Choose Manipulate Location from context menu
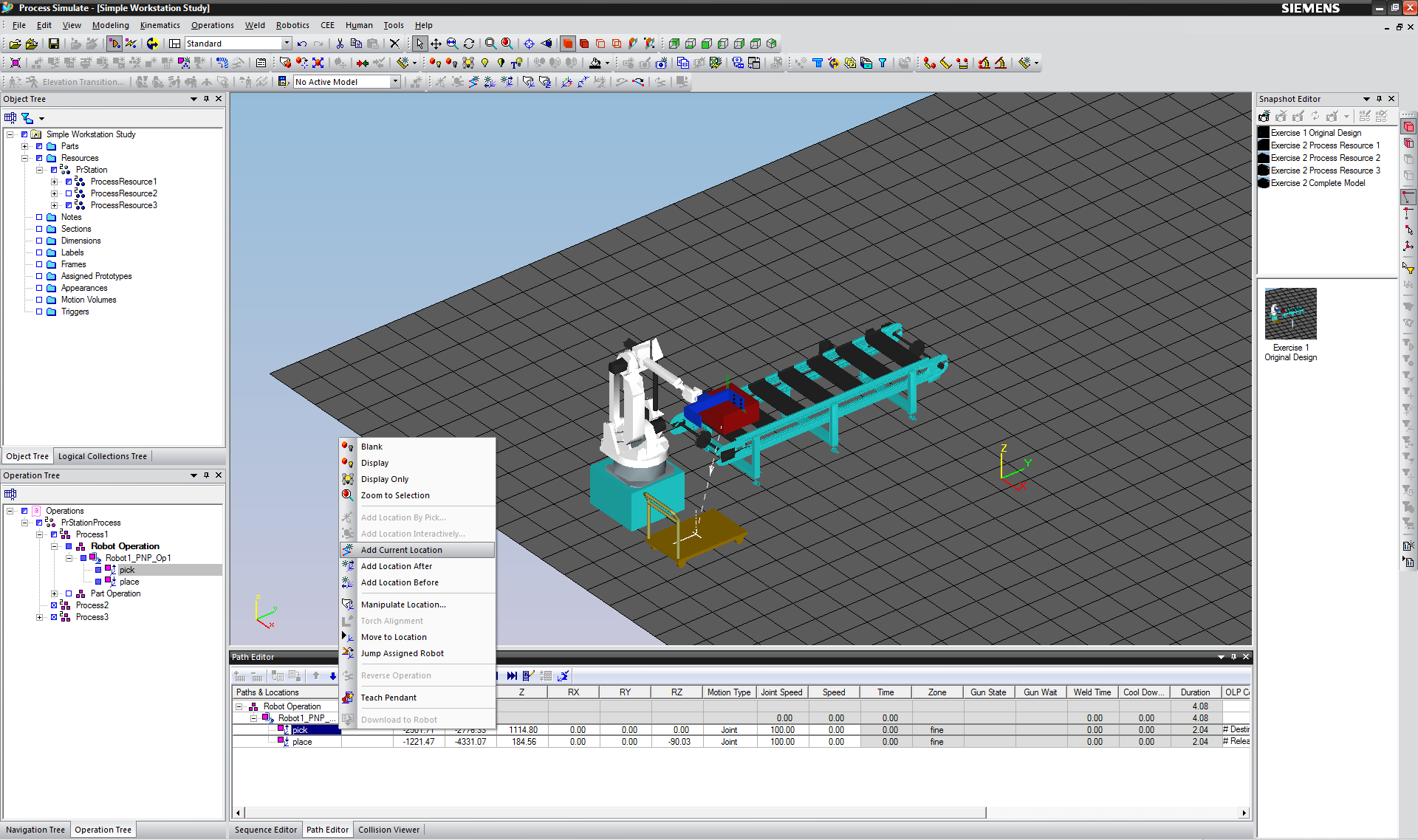Screen dimensions: 1418x840 pos(417,605)
